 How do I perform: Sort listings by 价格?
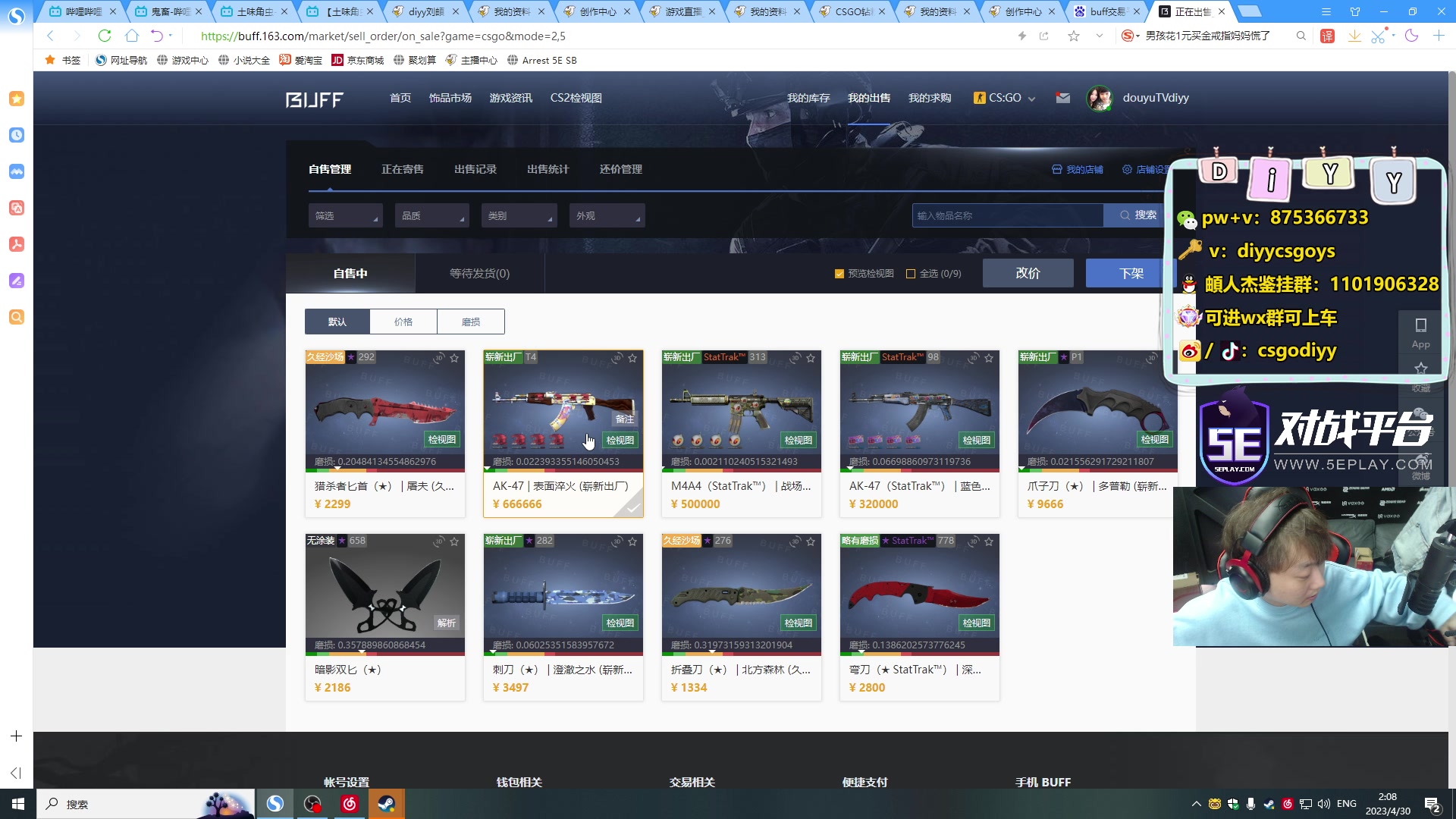point(403,322)
